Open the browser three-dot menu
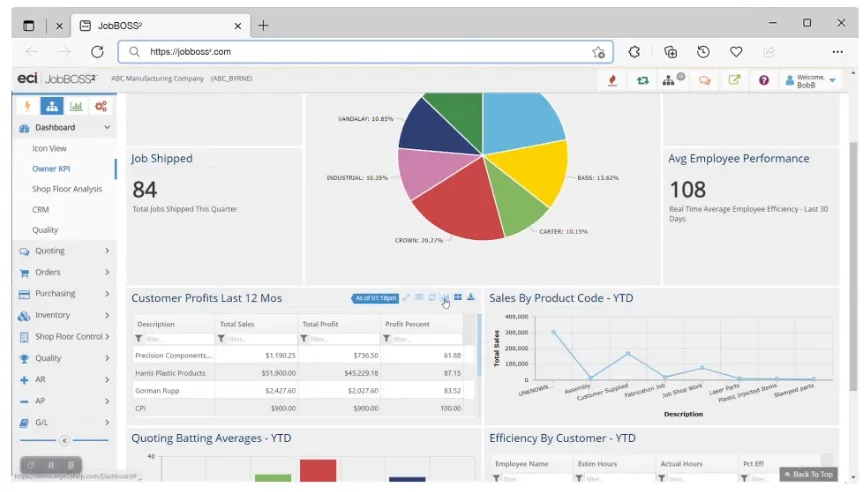The height and width of the screenshot is (492, 864). pos(838,52)
